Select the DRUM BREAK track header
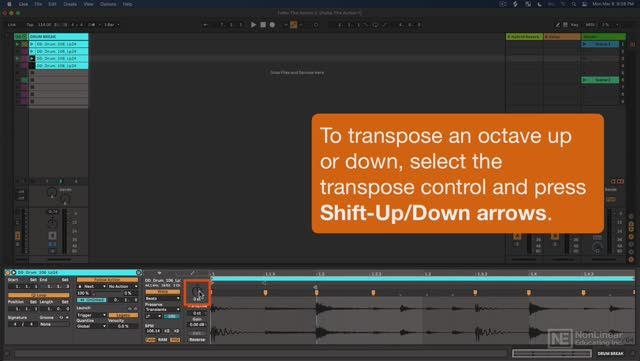Viewport: 640px width, 361px height. click(58, 37)
